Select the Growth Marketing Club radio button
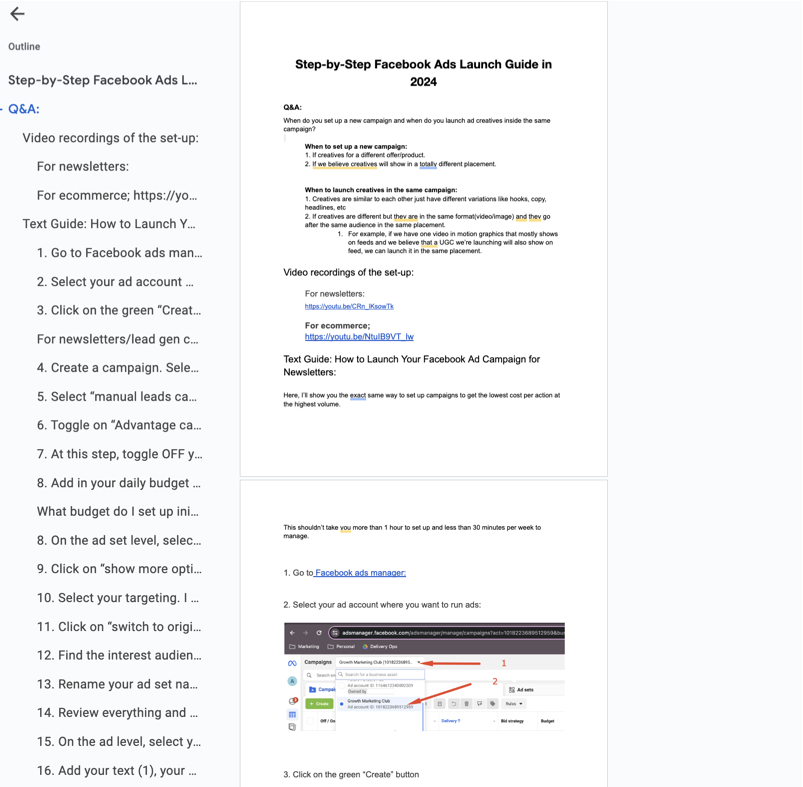803x787 pixels. click(x=340, y=702)
